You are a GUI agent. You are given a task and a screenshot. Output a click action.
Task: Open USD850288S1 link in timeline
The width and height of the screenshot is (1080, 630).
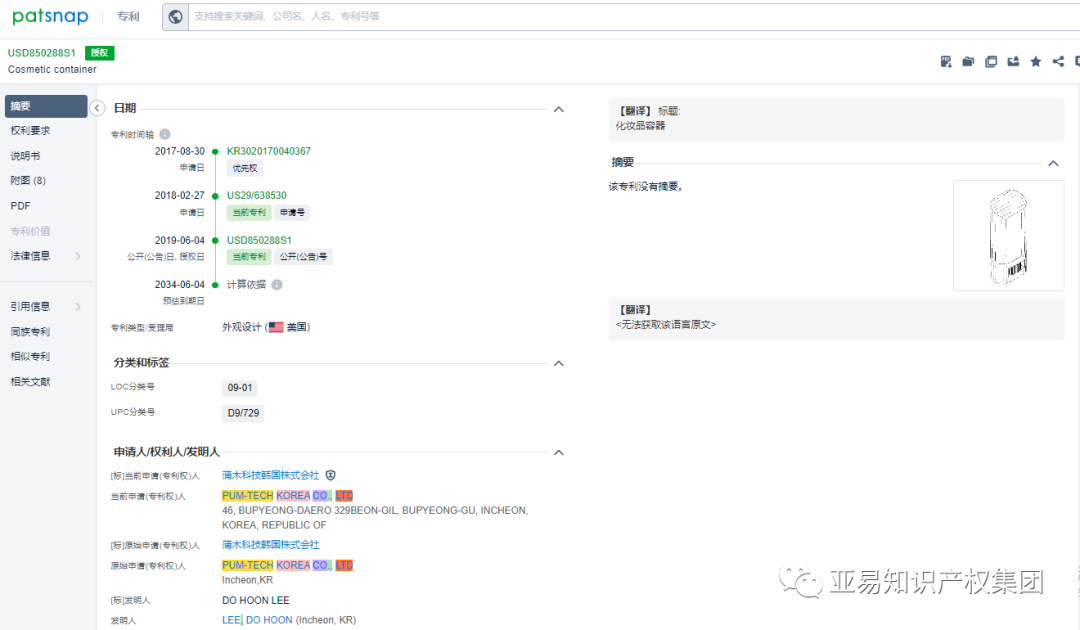pos(259,240)
